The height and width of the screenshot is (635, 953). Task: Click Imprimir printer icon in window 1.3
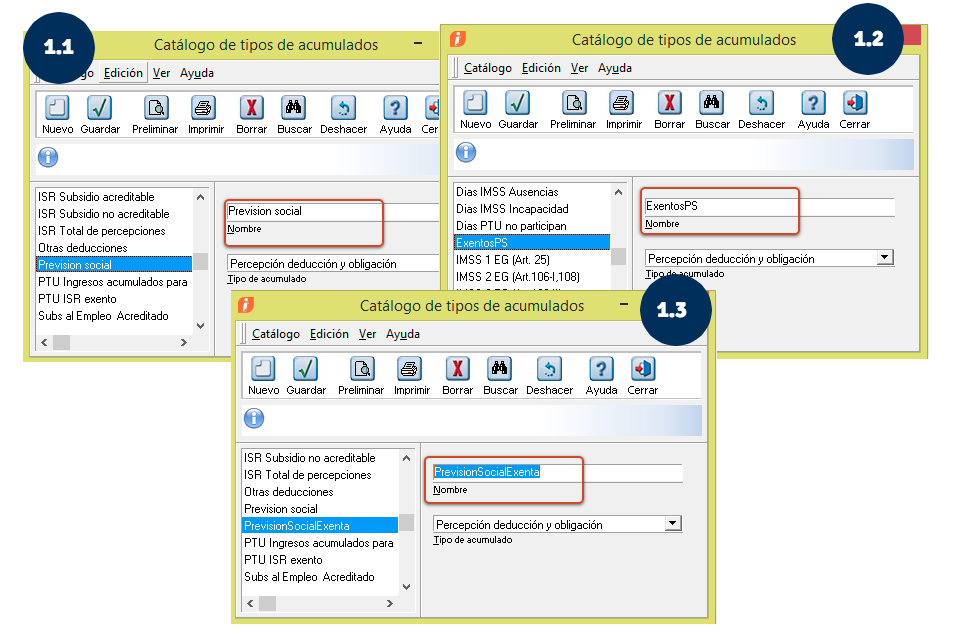click(x=409, y=369)
